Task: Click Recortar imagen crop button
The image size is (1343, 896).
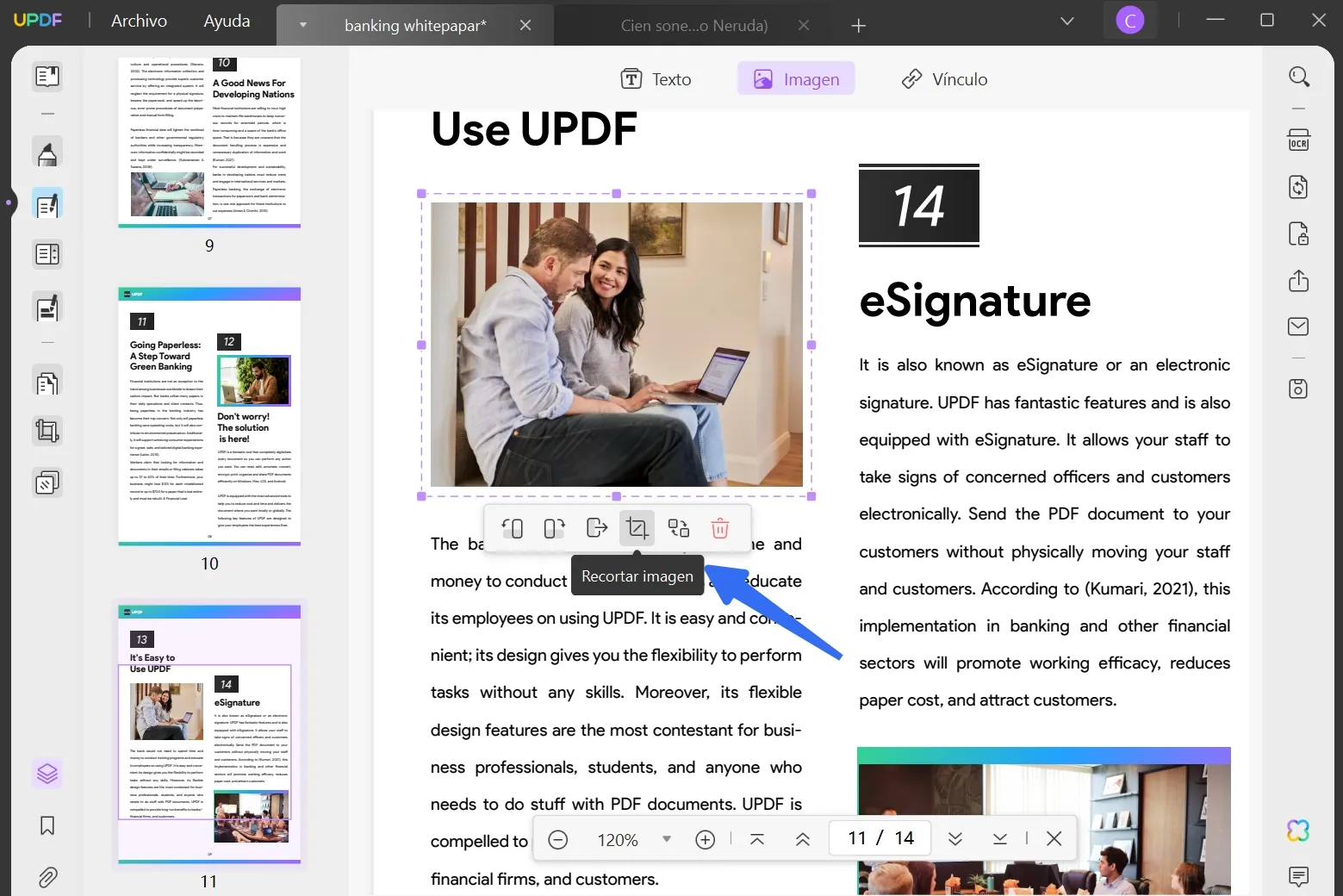Action: coord(637,528)
